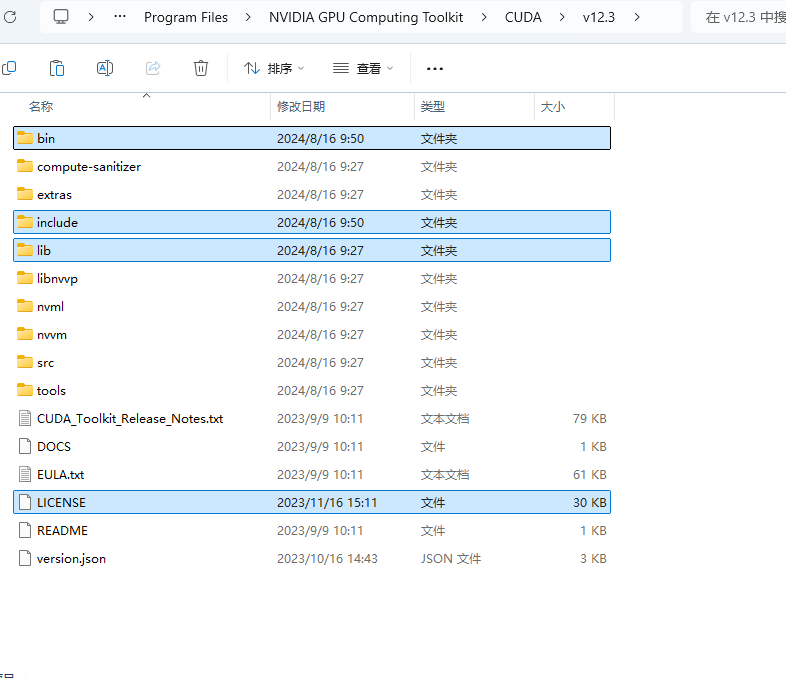Open the 查看 view dropdown
The image size is (786, 678).
[x=363, y=68]
